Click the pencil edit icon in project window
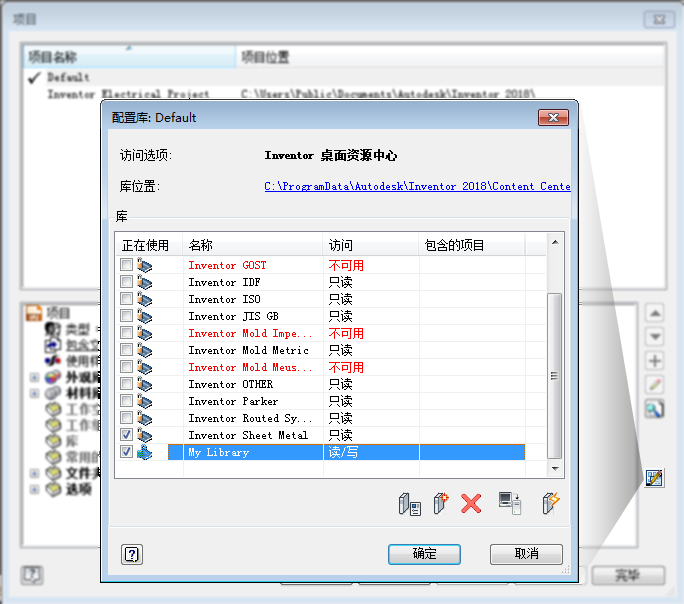Image resolution: width=684 pixels, height=604 pixels. (x=655, y=385)
